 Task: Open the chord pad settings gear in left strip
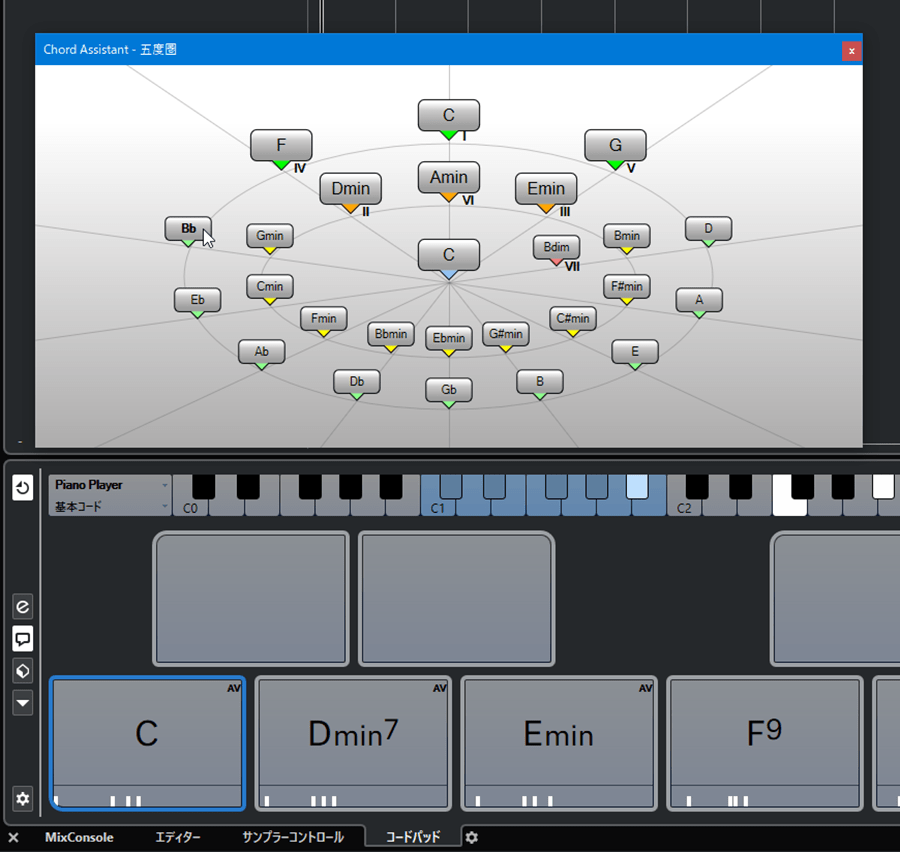tap(22, 799)
